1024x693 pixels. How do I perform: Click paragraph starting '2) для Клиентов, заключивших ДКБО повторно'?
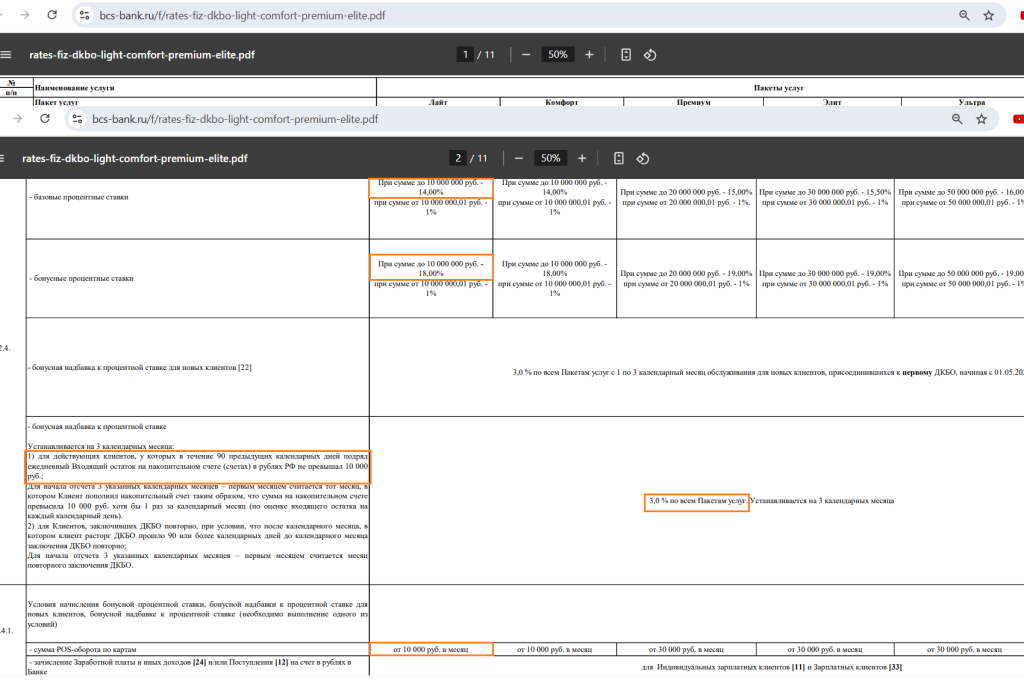click(198, 536)
